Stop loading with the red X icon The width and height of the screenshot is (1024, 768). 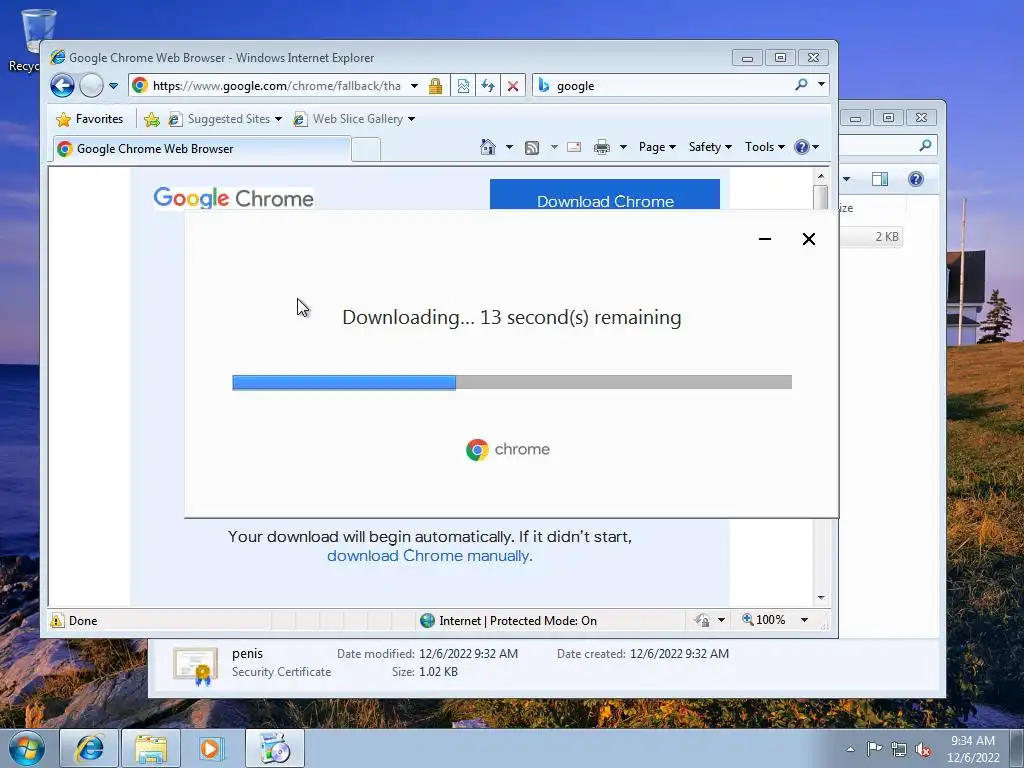coord(513,86)
